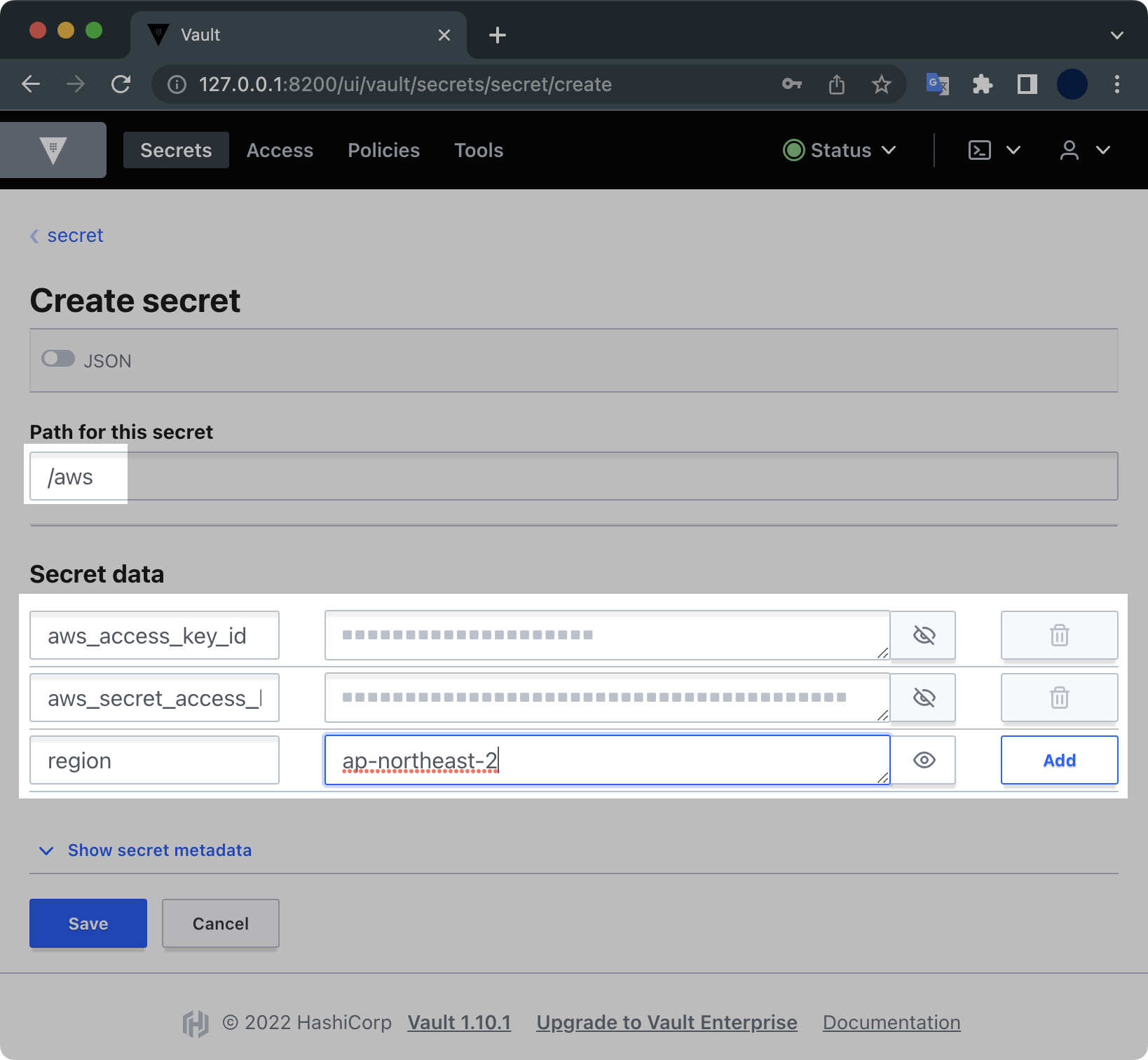1148x1060 pixels.
Task: Delete the aws_secret_access_key row with trash icon
Action: pyautogui.click(x=1059, y=698)
